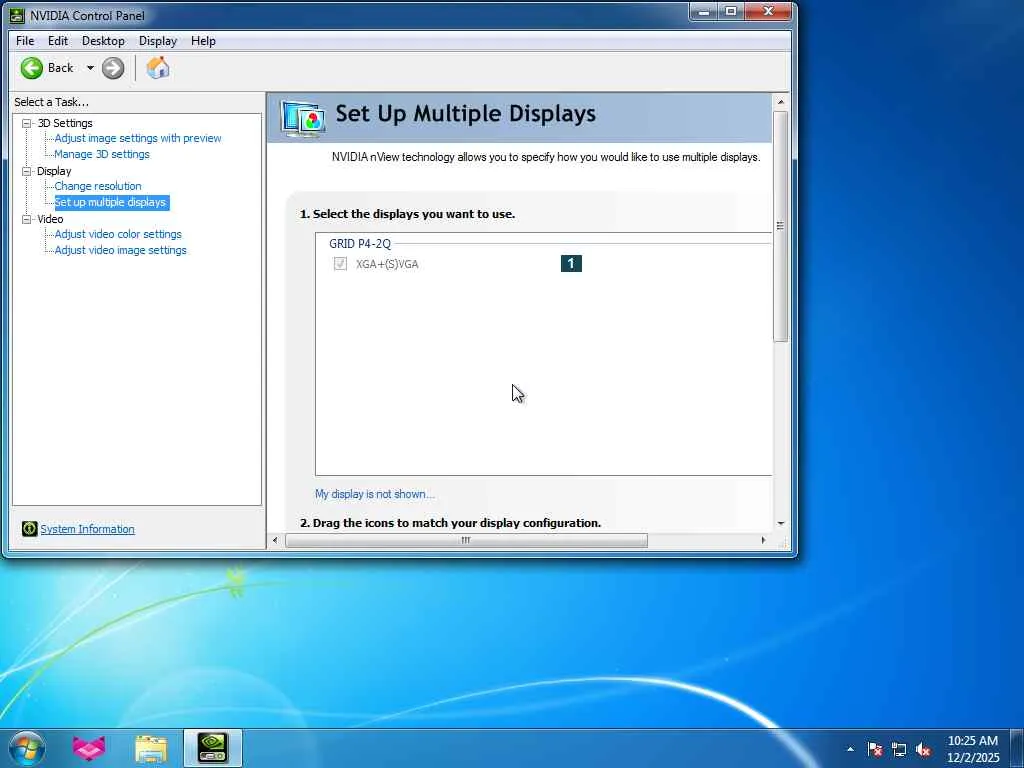Open Adjust image settings with preview
This screenshot has height=768, width=1024.
[x=138, y=138]
